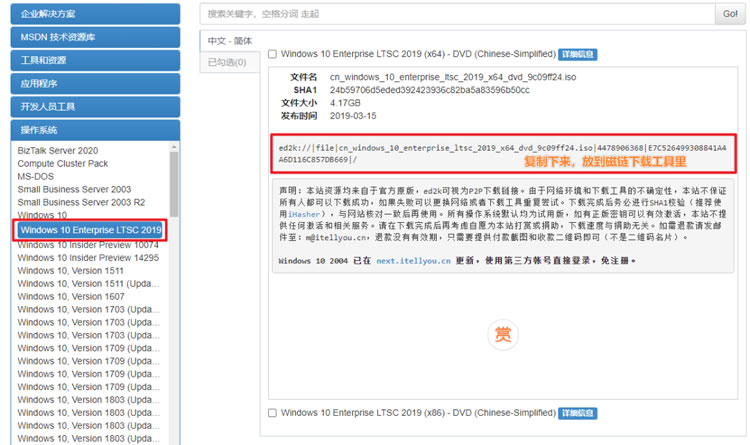
Task: Expand the 企业解决方案 section
Action: [95, 14]
